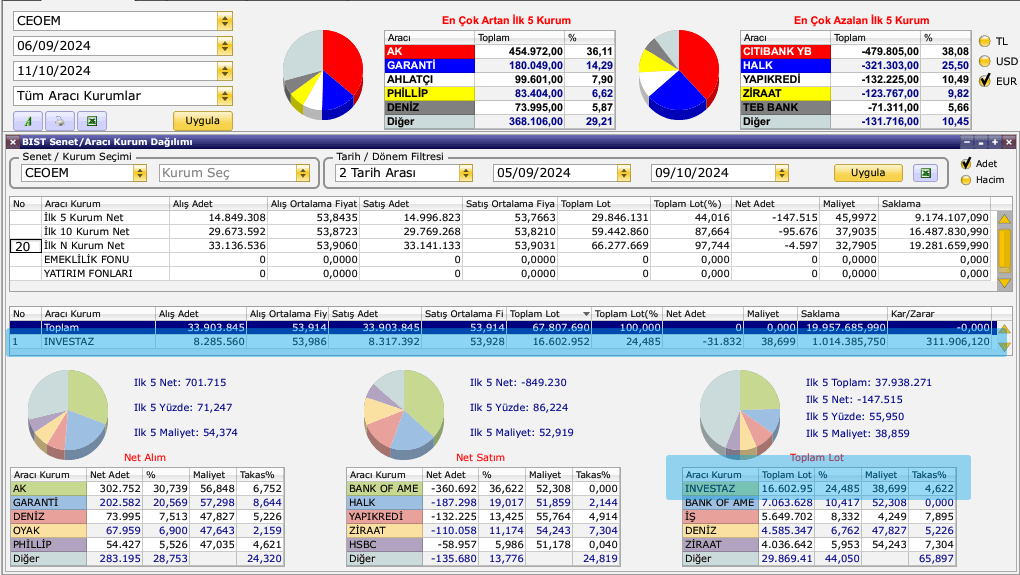Open the Kurum Seç dropdown
This screenshot has height=575, width=1020.
(x=302, y=173)
